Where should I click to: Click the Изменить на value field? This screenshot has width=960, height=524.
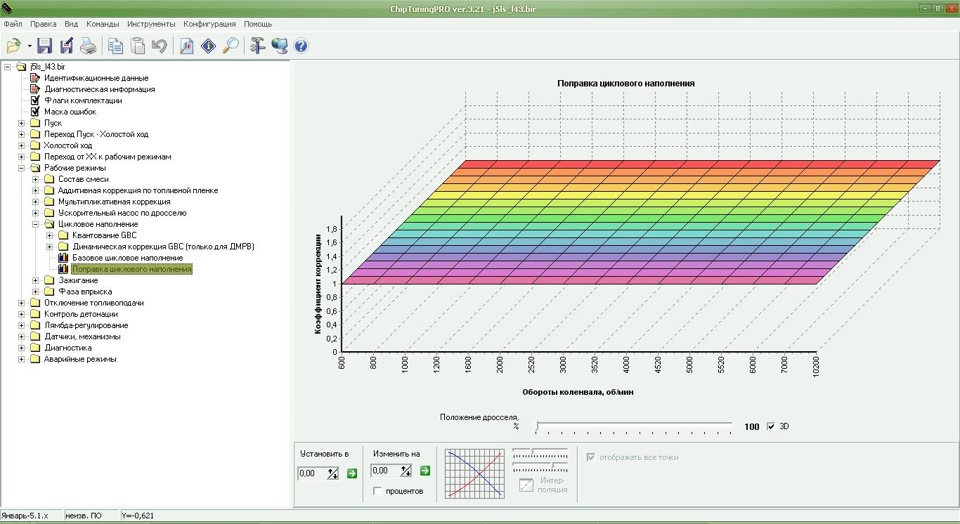tap(385, 471)
